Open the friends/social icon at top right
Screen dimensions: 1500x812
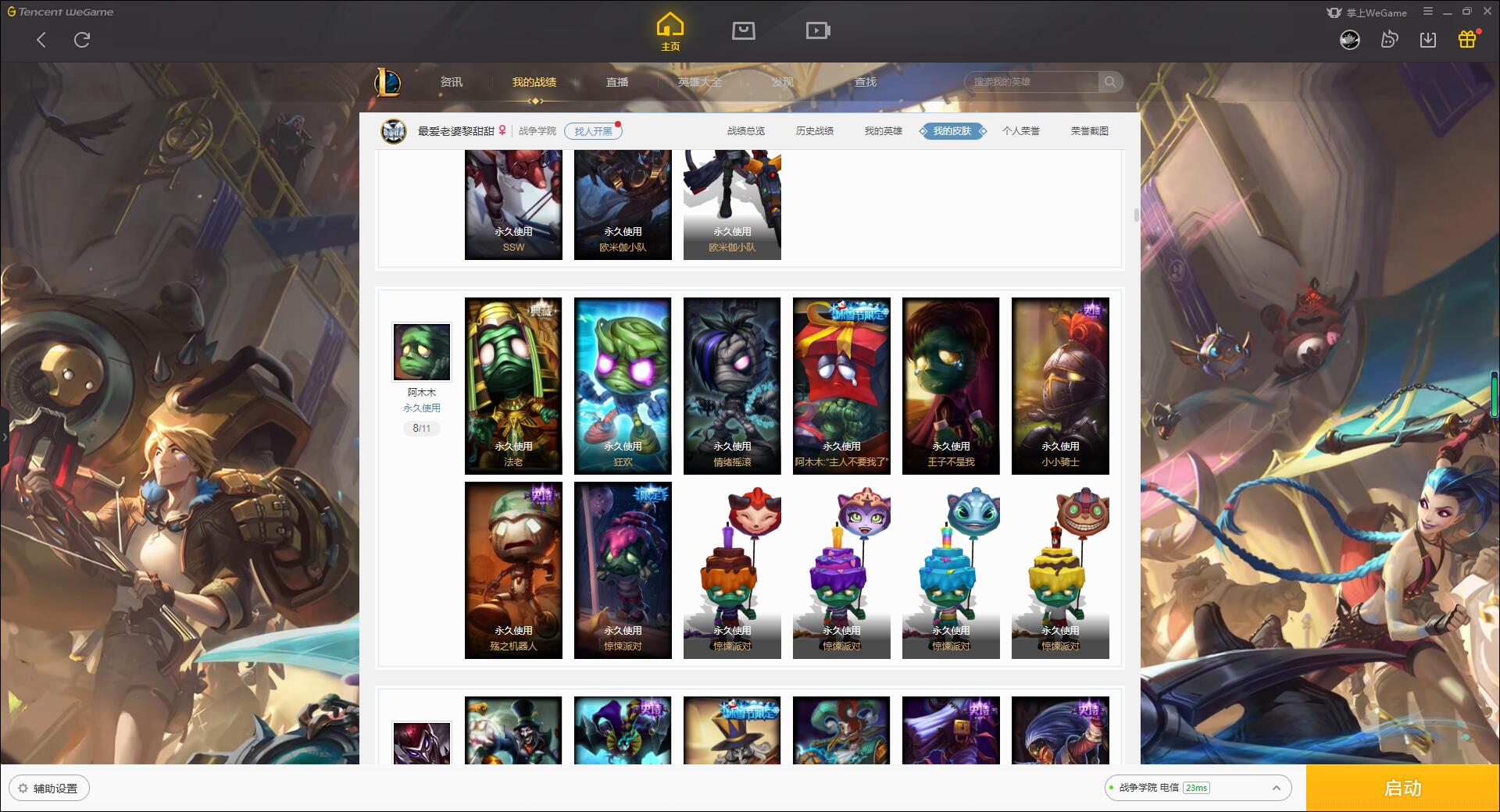[x=1389, y=39]
